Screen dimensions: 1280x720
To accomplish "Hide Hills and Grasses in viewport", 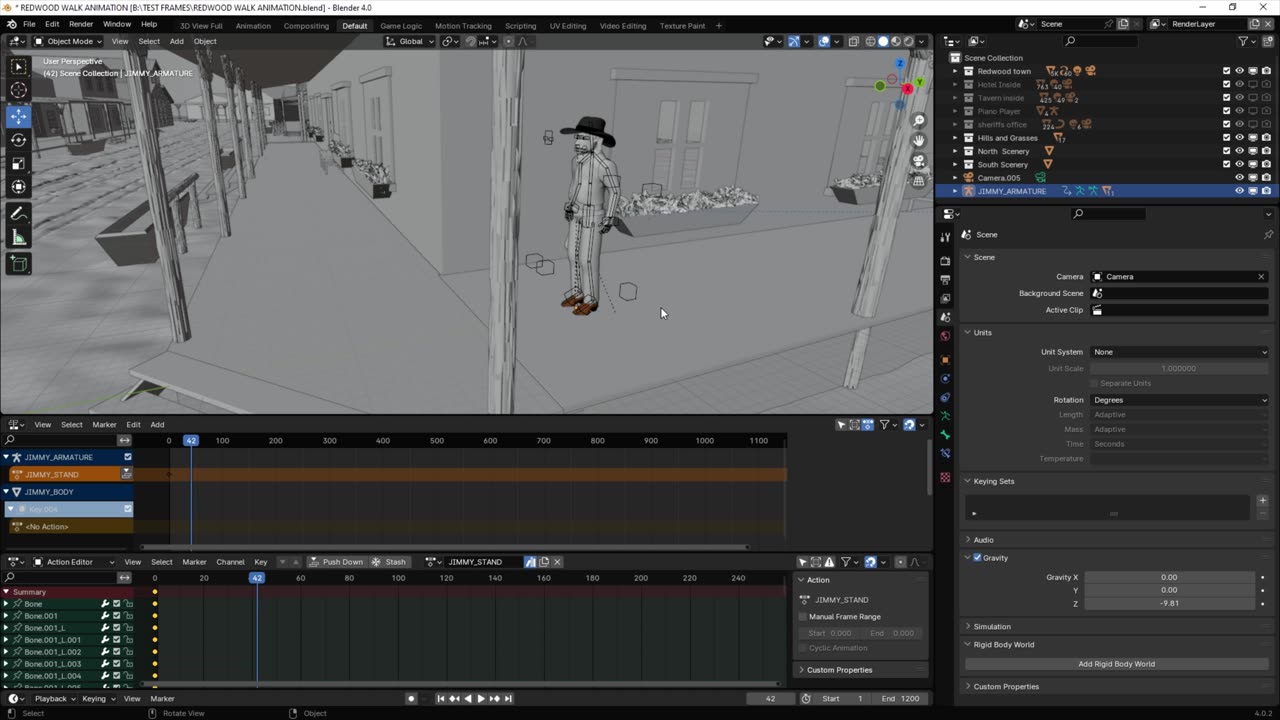I will tap(1239, 138).
